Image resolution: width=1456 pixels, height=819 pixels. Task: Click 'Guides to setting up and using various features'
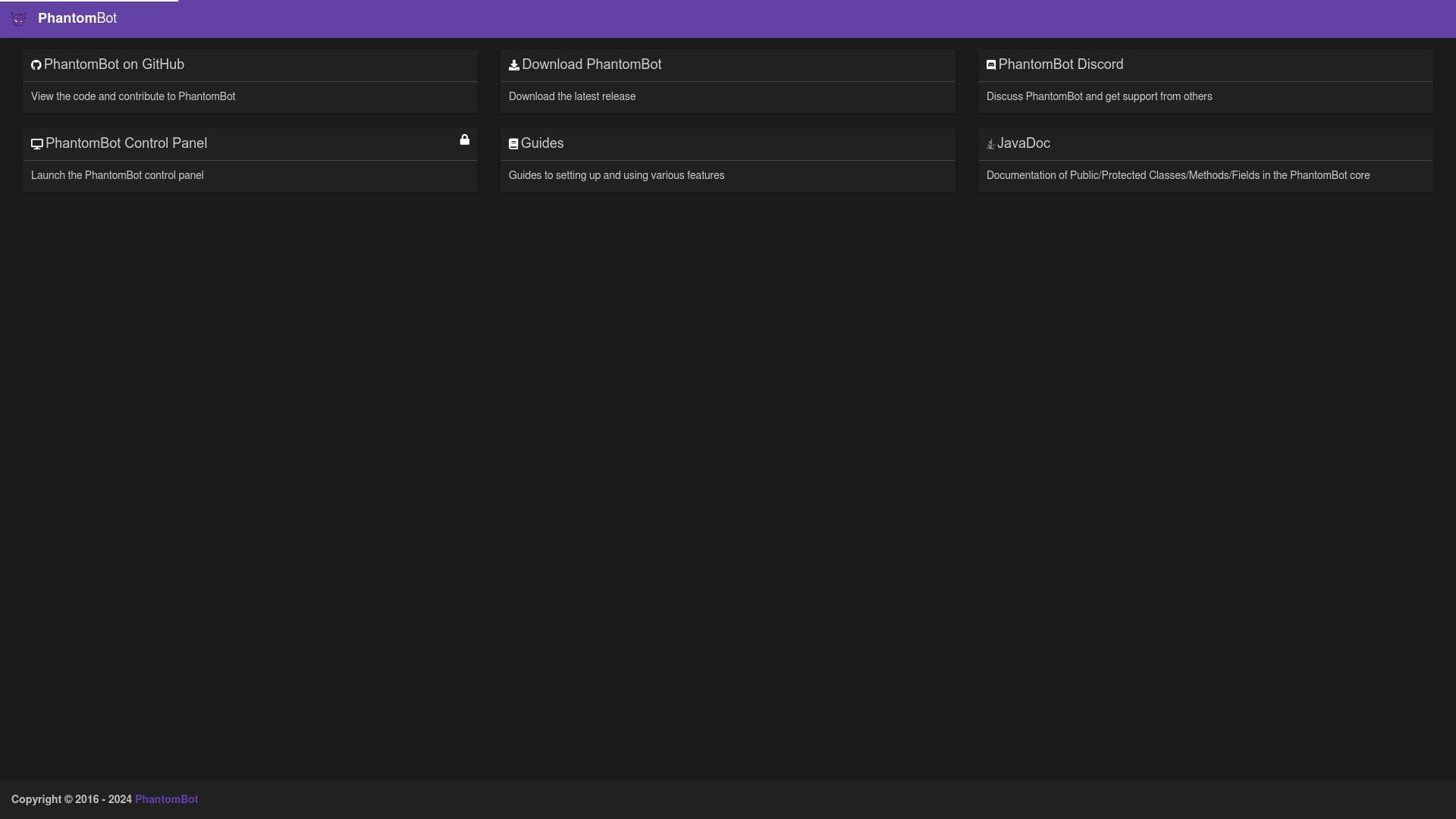(616, 175)
